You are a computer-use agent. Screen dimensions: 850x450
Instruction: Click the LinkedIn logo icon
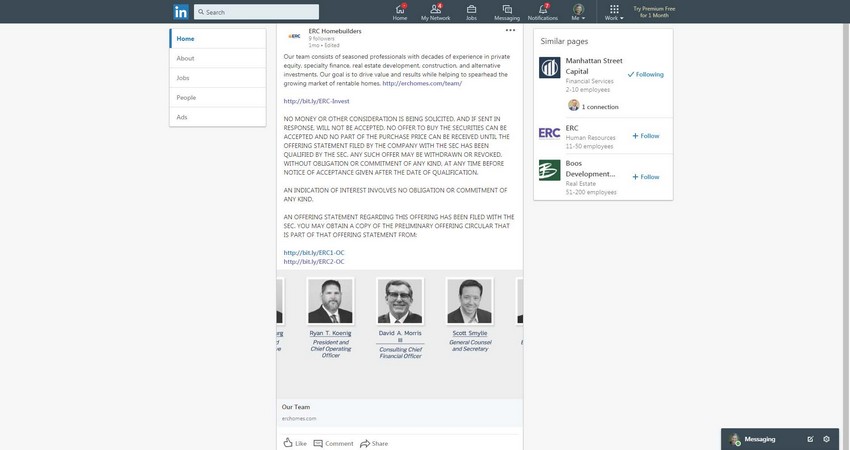tap(181, 12)
